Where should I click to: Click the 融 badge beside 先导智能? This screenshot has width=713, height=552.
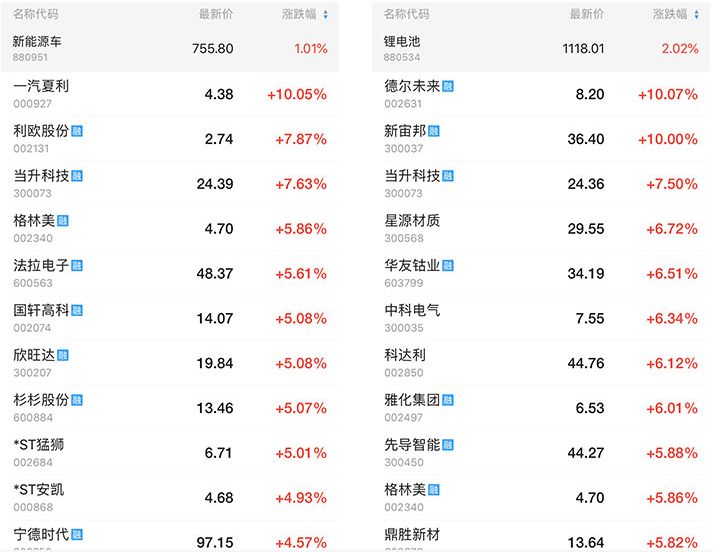[x=447, y=444]
